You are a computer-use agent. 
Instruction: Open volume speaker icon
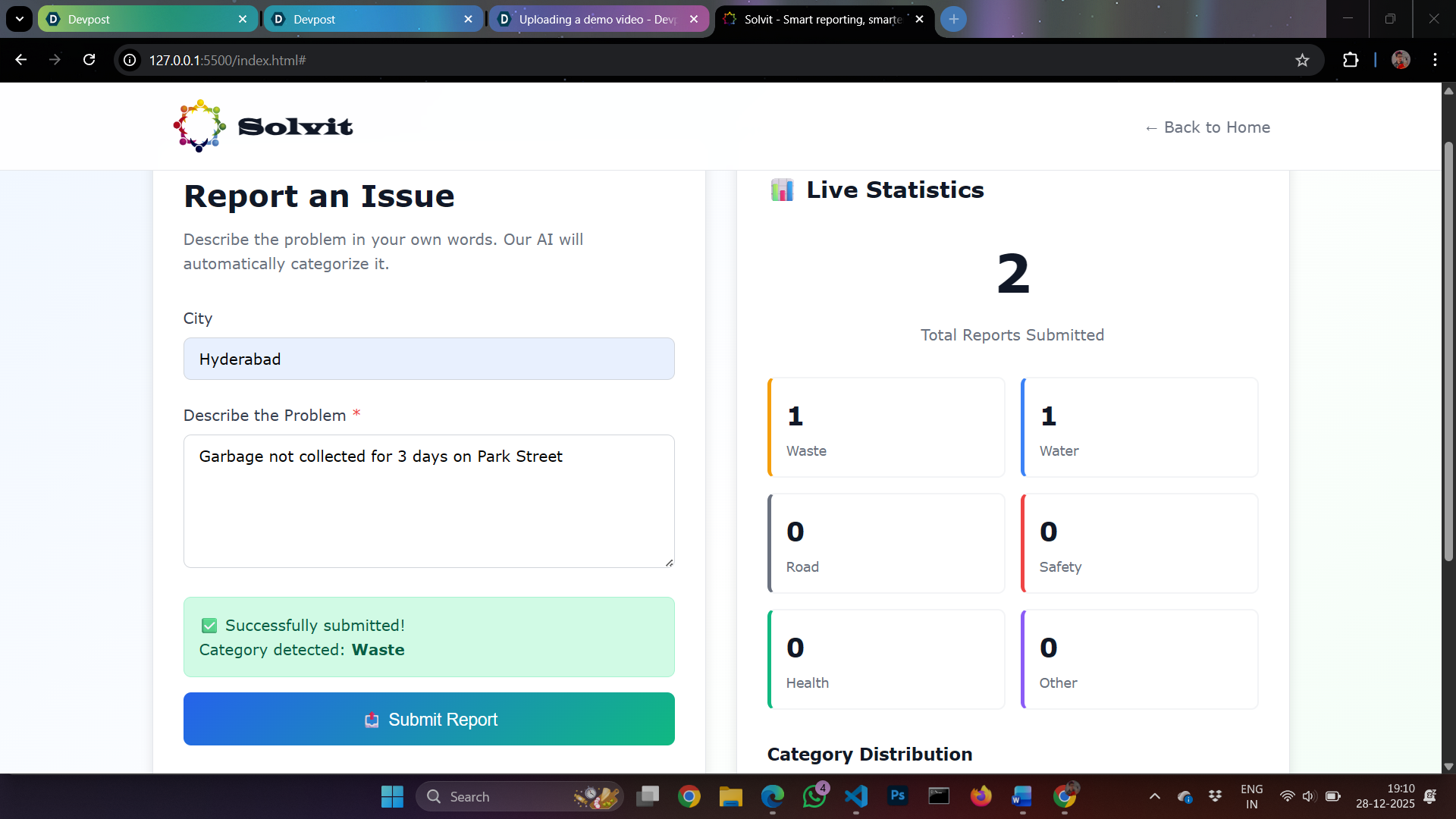point(1309,796)
